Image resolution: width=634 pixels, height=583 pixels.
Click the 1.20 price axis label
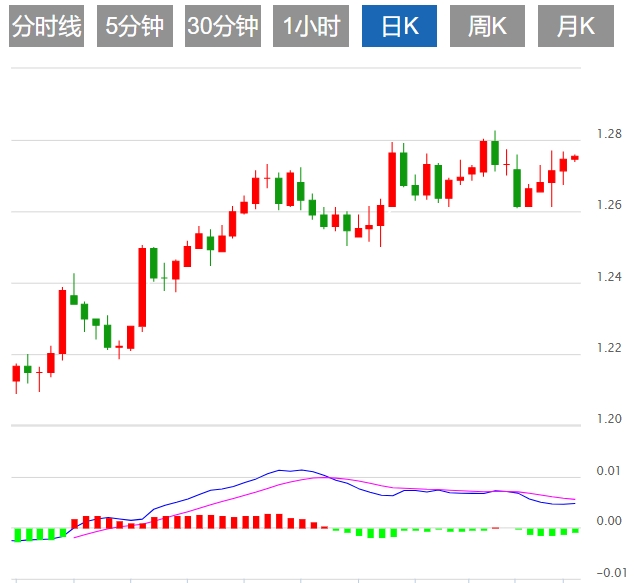(609, 419)
